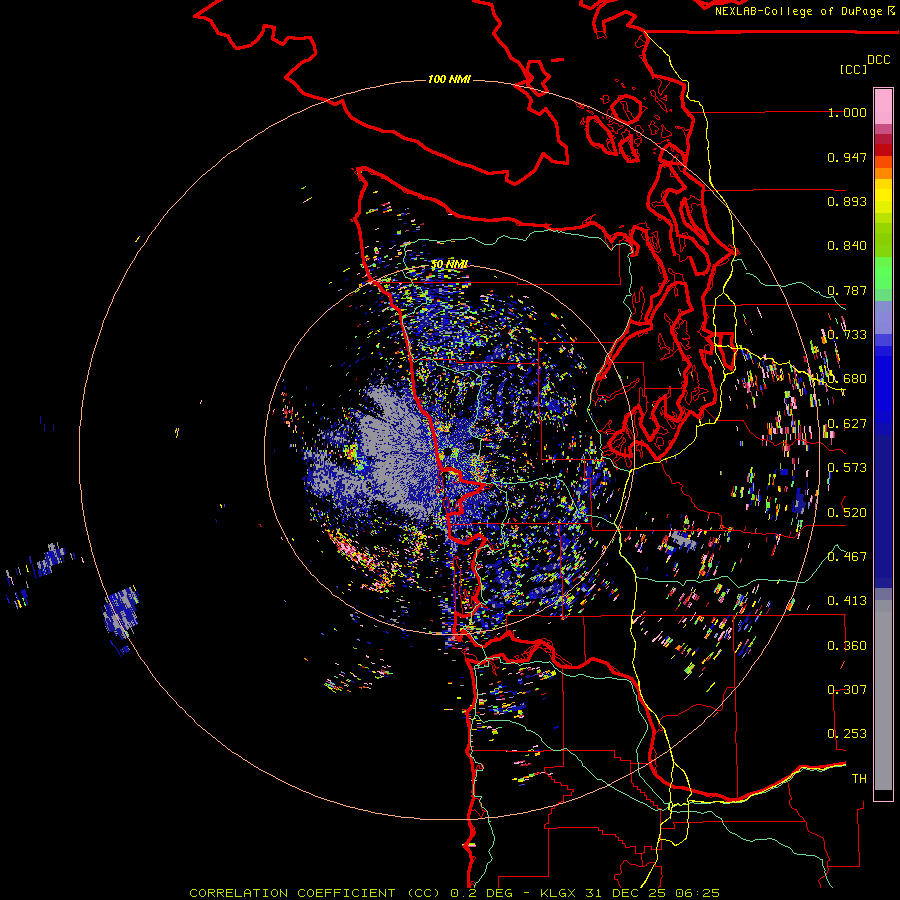Select the 0.253 legend value

tap(847, 734)
